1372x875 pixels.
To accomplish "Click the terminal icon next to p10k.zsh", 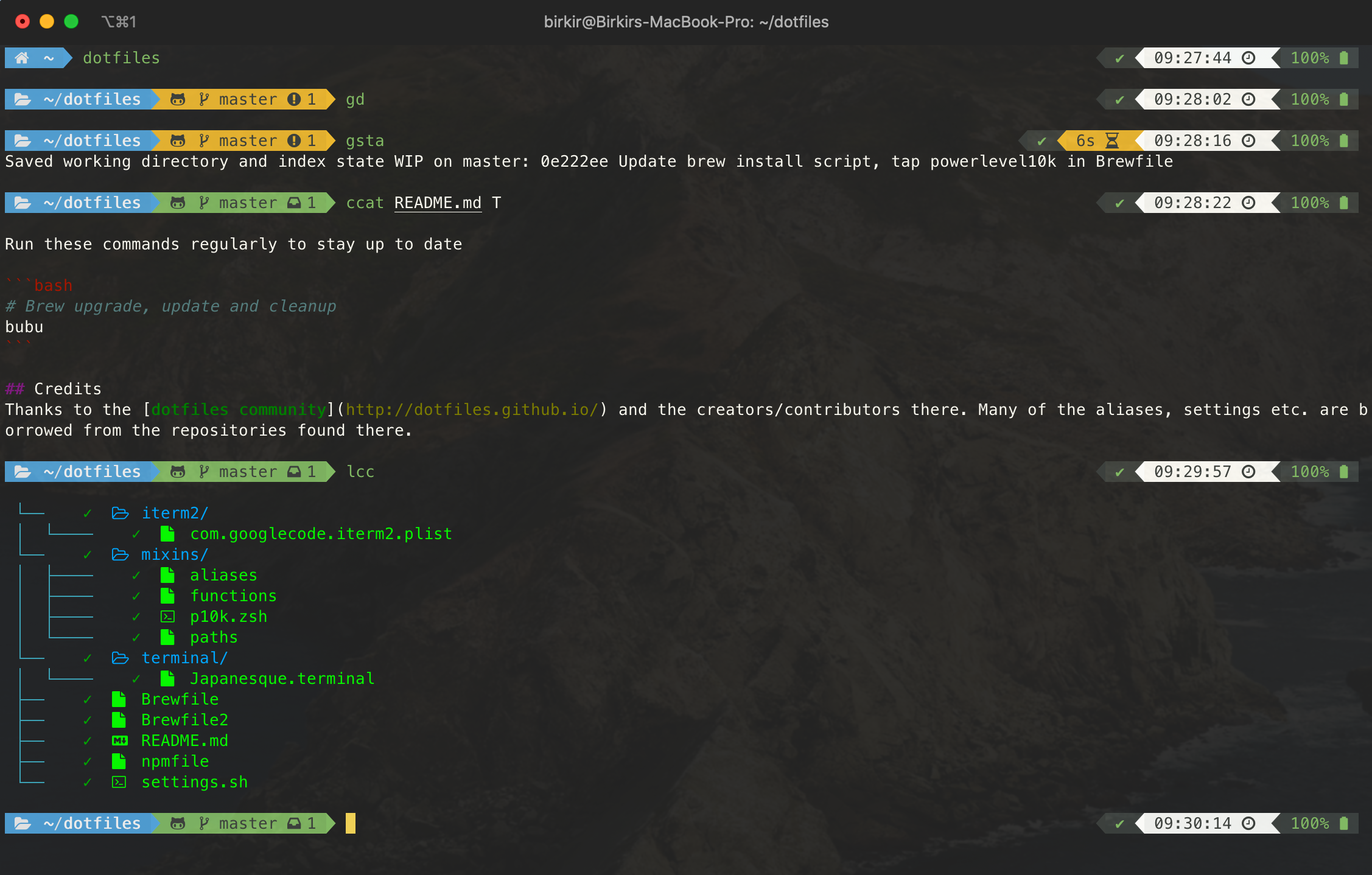I will (167, 616).
